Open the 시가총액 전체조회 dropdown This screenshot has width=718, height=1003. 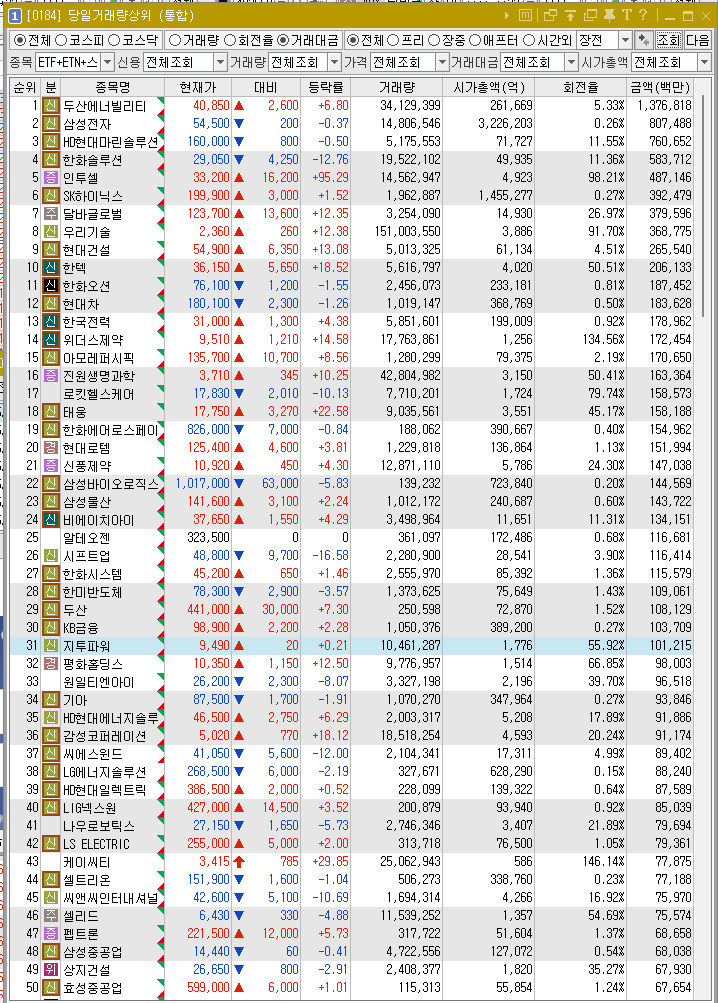(705, 62)
